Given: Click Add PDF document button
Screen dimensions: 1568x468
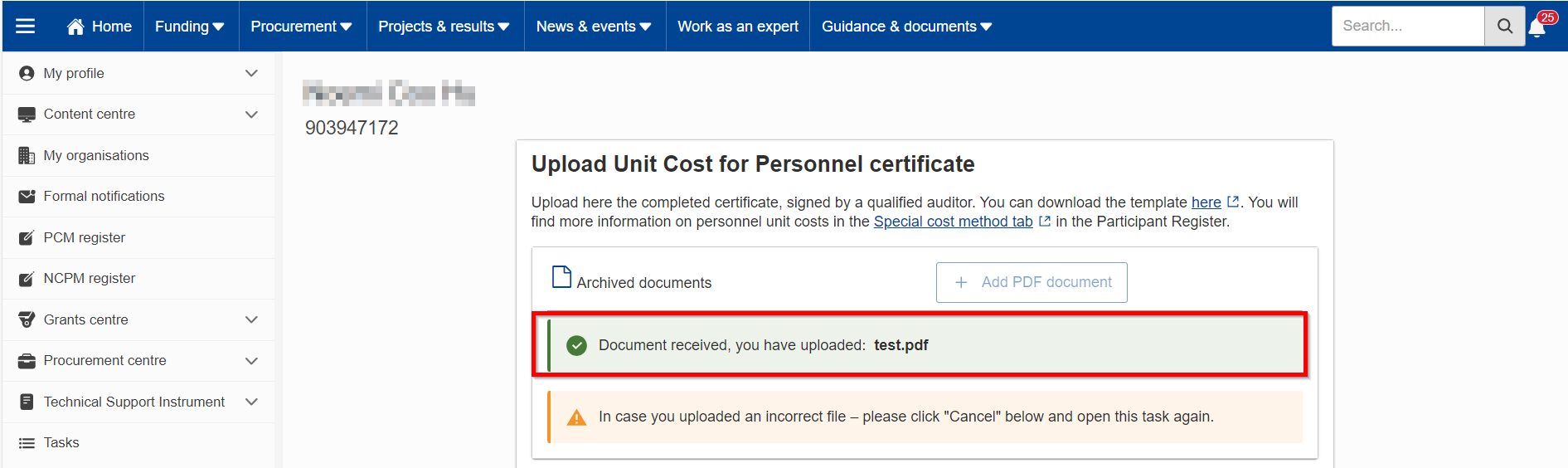Looking at the screenshot, I should coord(1032,282).
